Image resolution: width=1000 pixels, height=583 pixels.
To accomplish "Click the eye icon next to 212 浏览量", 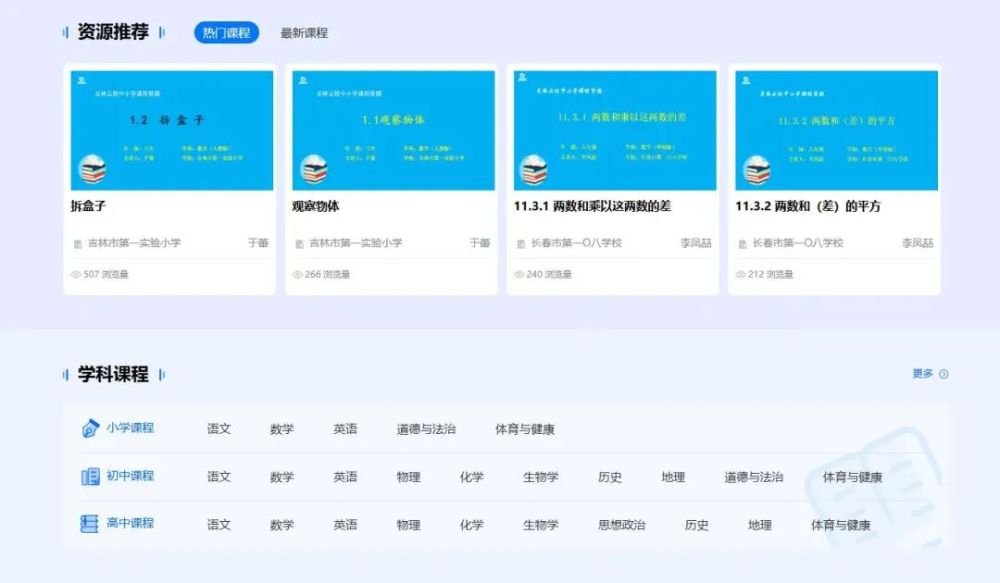I will (x=740, y=274).
